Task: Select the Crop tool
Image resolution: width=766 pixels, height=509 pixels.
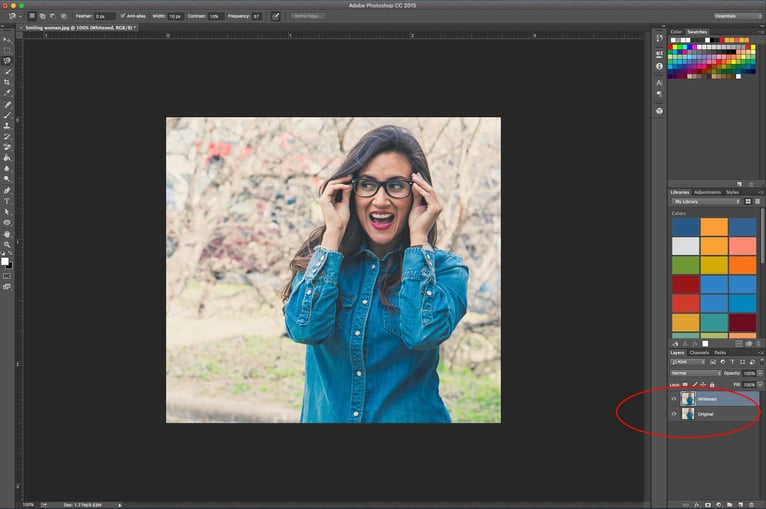Action: pos(7,82)
